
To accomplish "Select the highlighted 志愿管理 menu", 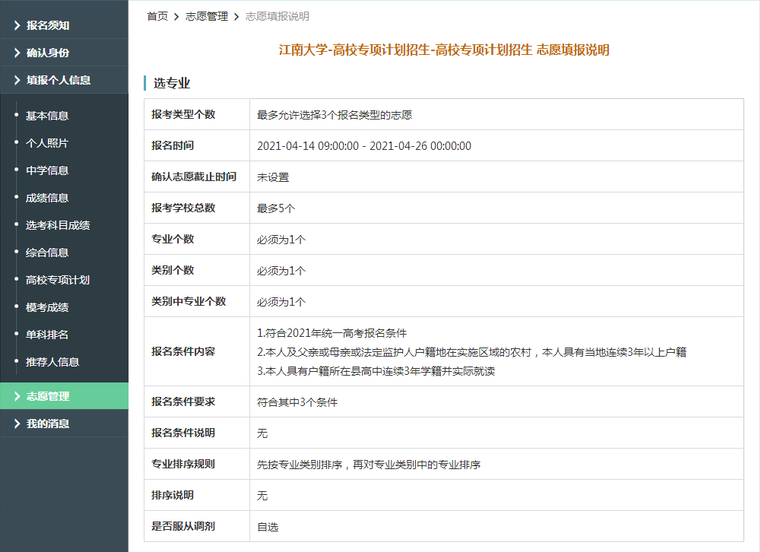I will (x=48, y=396).
